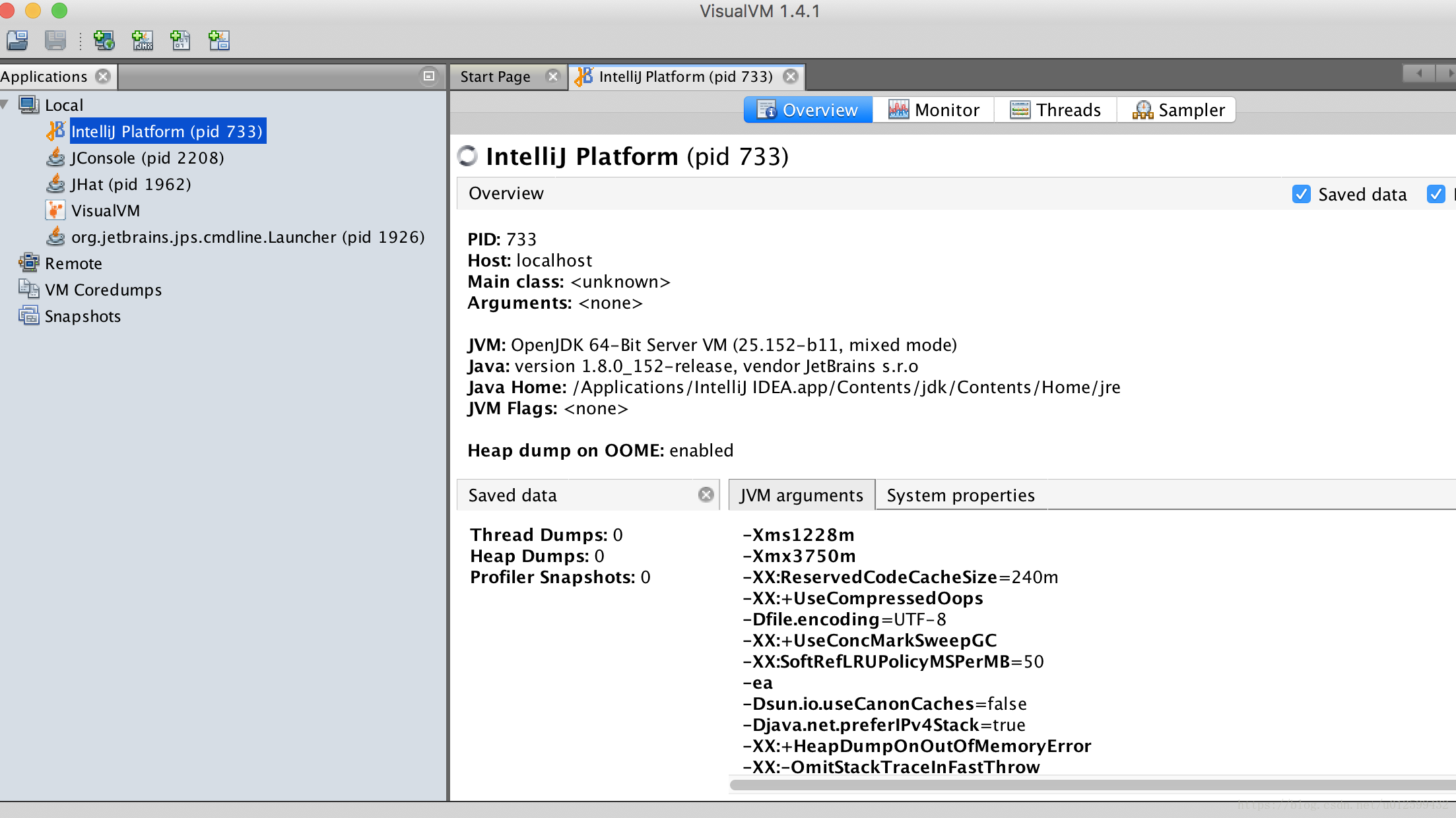This screenshot has height=818, width=1456.
Task: Click the Monitor chart icon
Action: coord(898,110)
